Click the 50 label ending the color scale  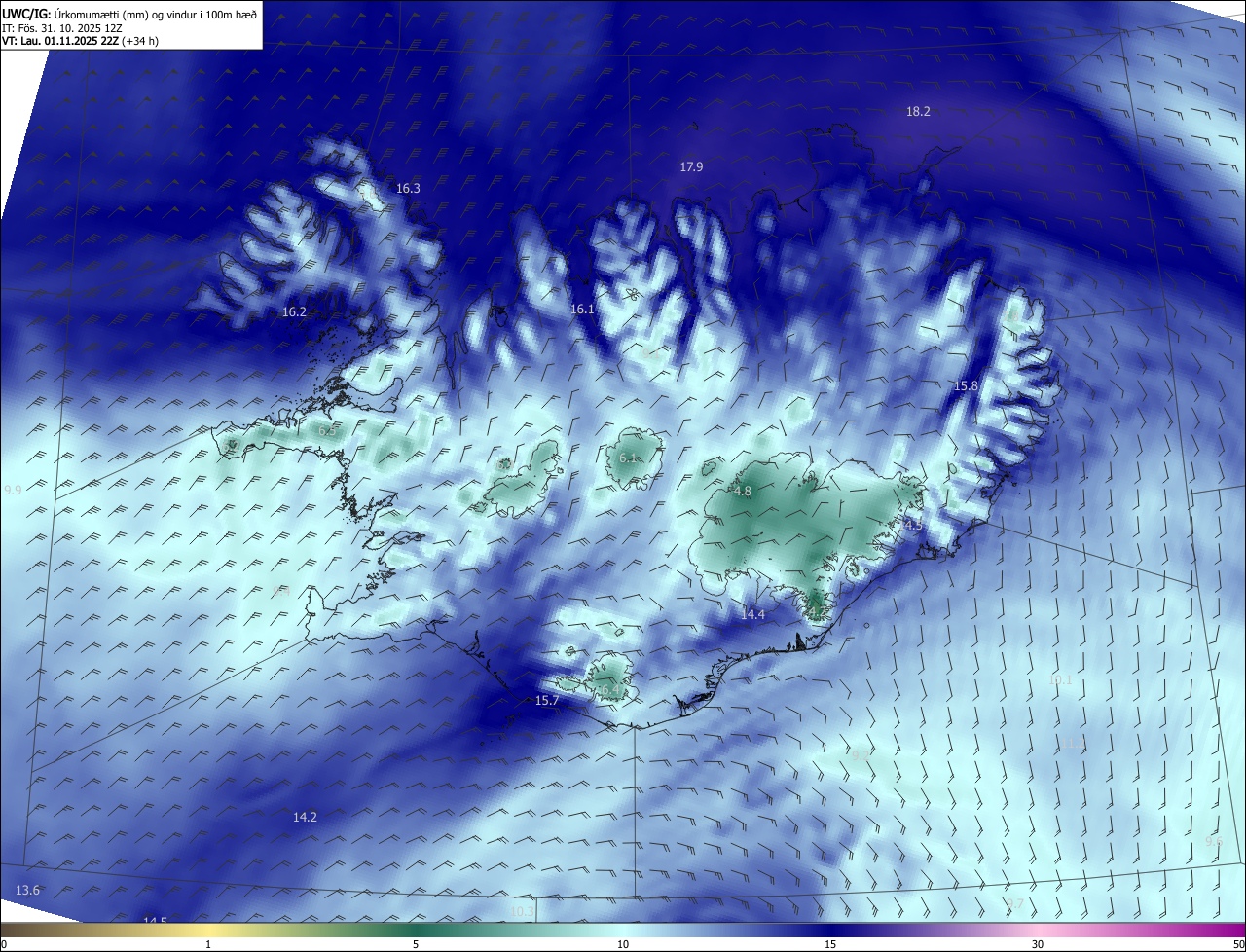(x=1238, y=944)
